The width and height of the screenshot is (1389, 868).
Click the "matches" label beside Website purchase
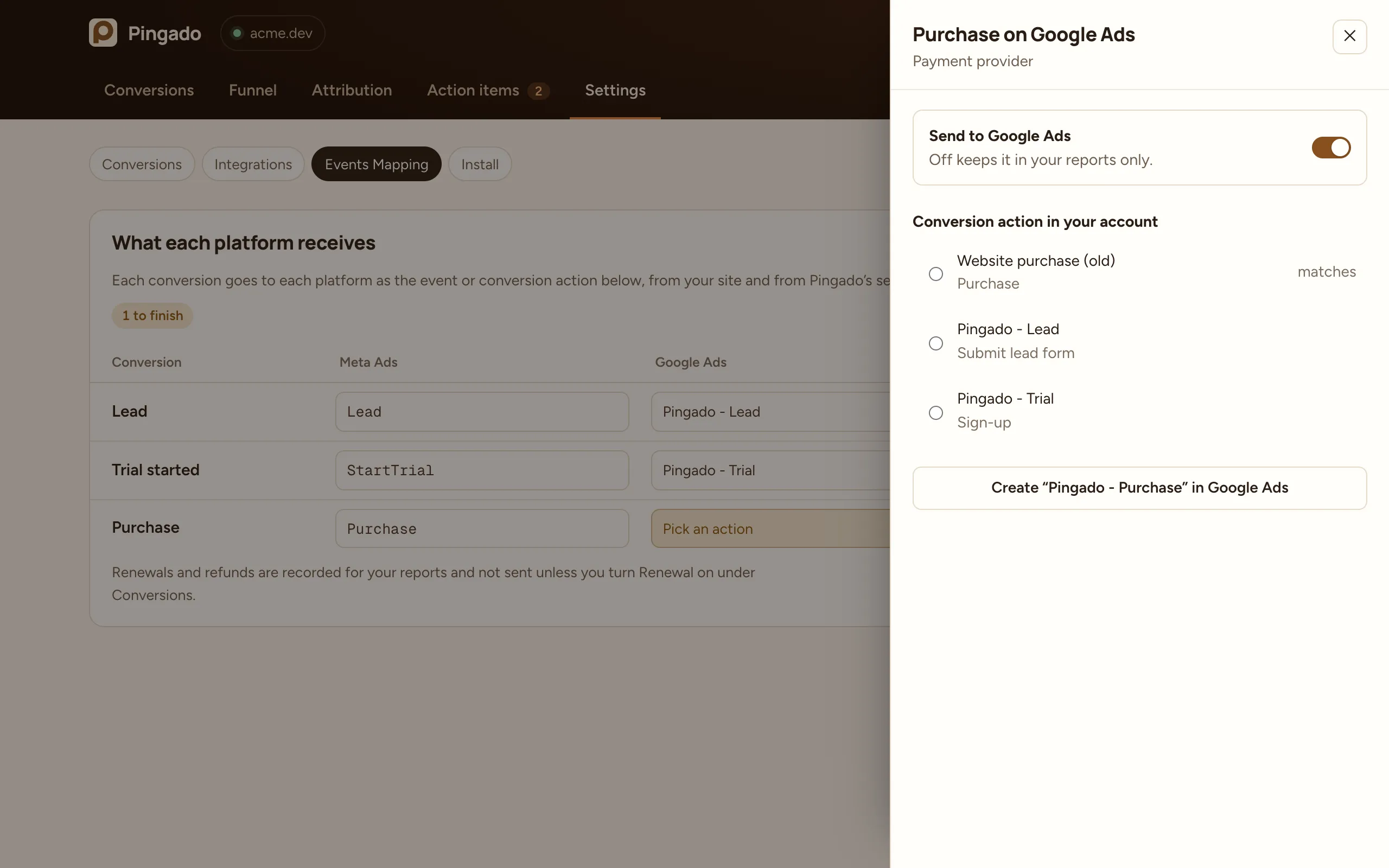click(x=1327, y=272)
